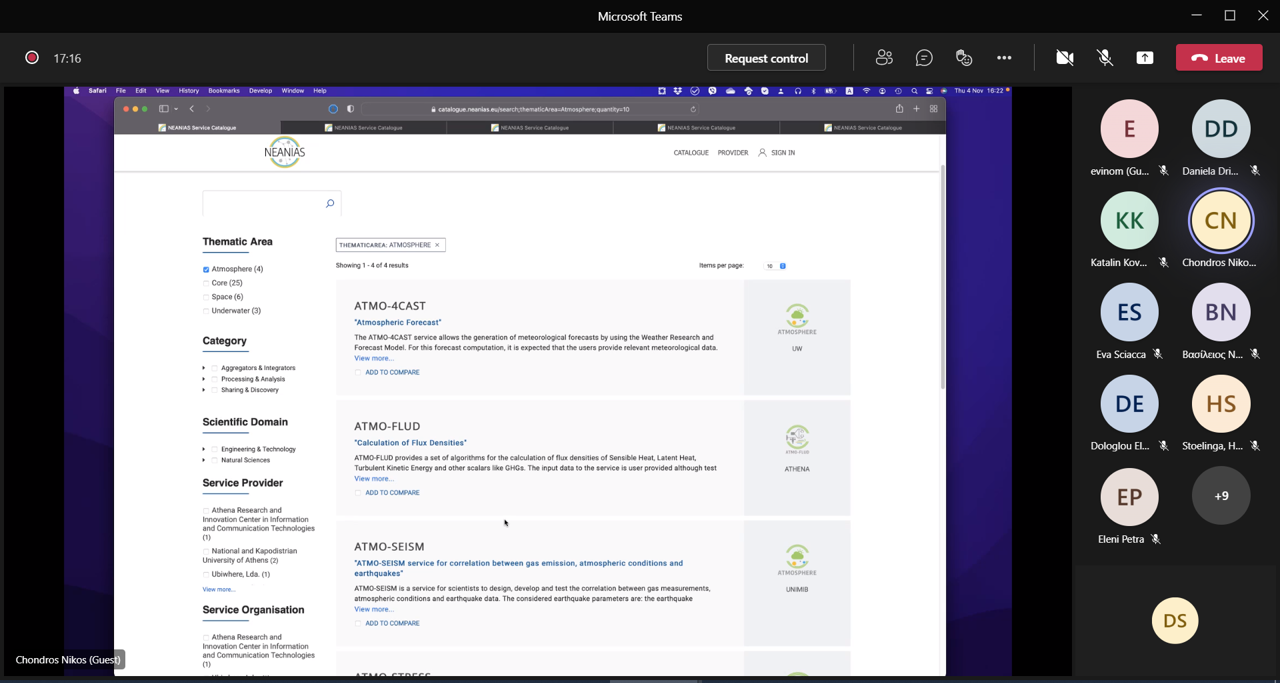The width and height of the screenshot is (1280, 683).
Task: Check the Underwater (3) thematic area
Action: (206, 311)
